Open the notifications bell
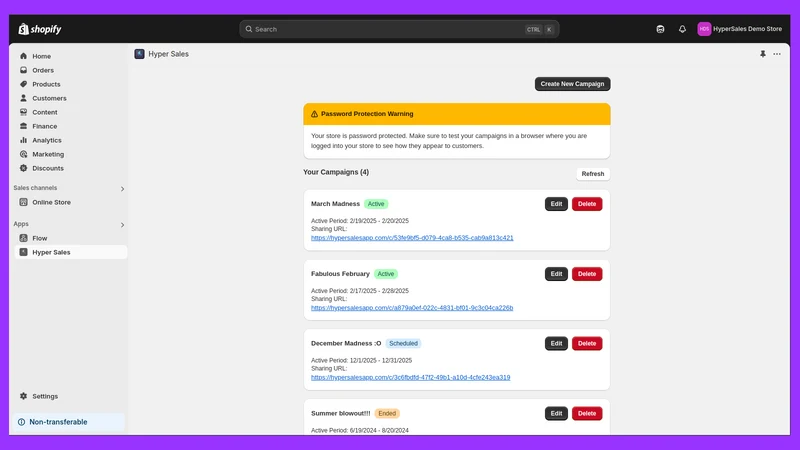 [x=682, y=29]
